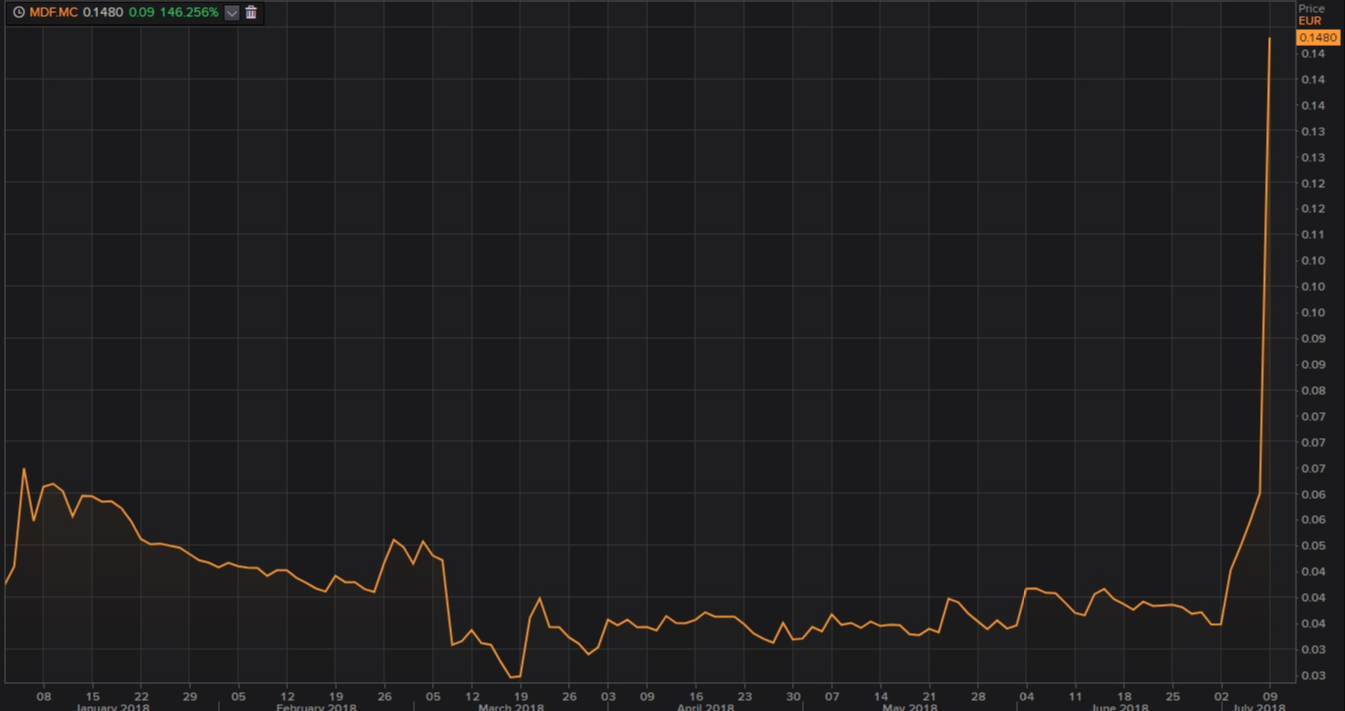Open the MDF.MC series options dropdown
Viewport: 1345px width, 711px height.
(x=232, y=12)
